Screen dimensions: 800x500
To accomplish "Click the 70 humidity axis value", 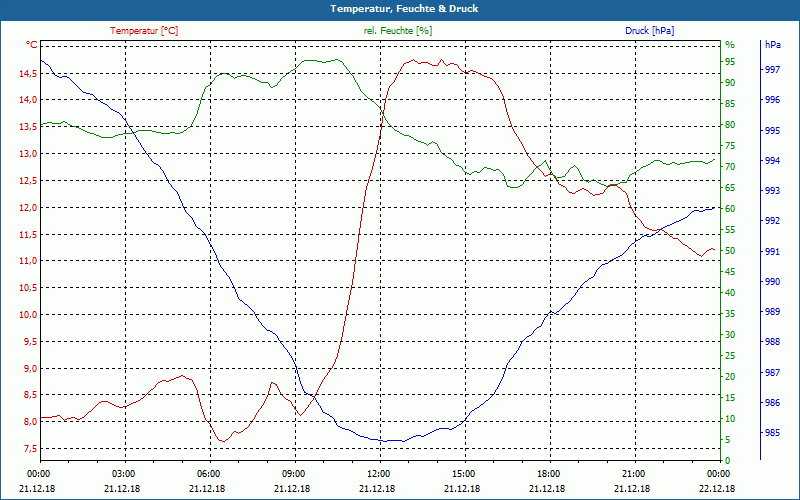I will pyautogui.click(x=730, y=167).
